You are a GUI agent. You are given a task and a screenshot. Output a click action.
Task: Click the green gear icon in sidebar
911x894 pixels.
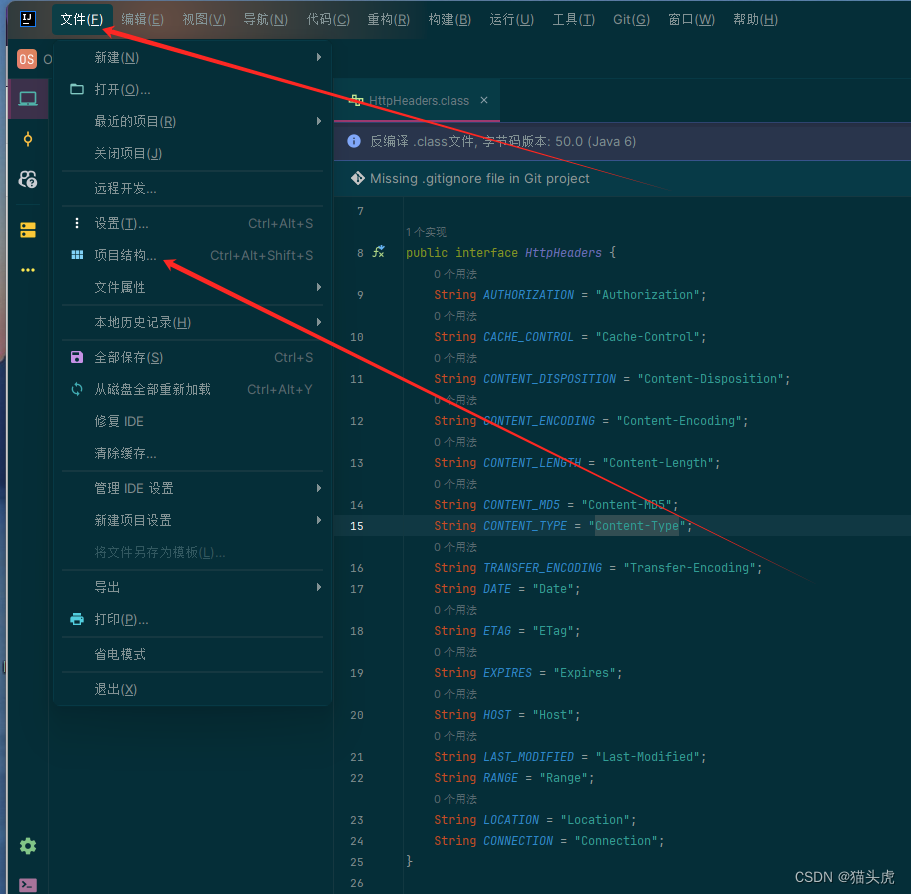[27, 846]
